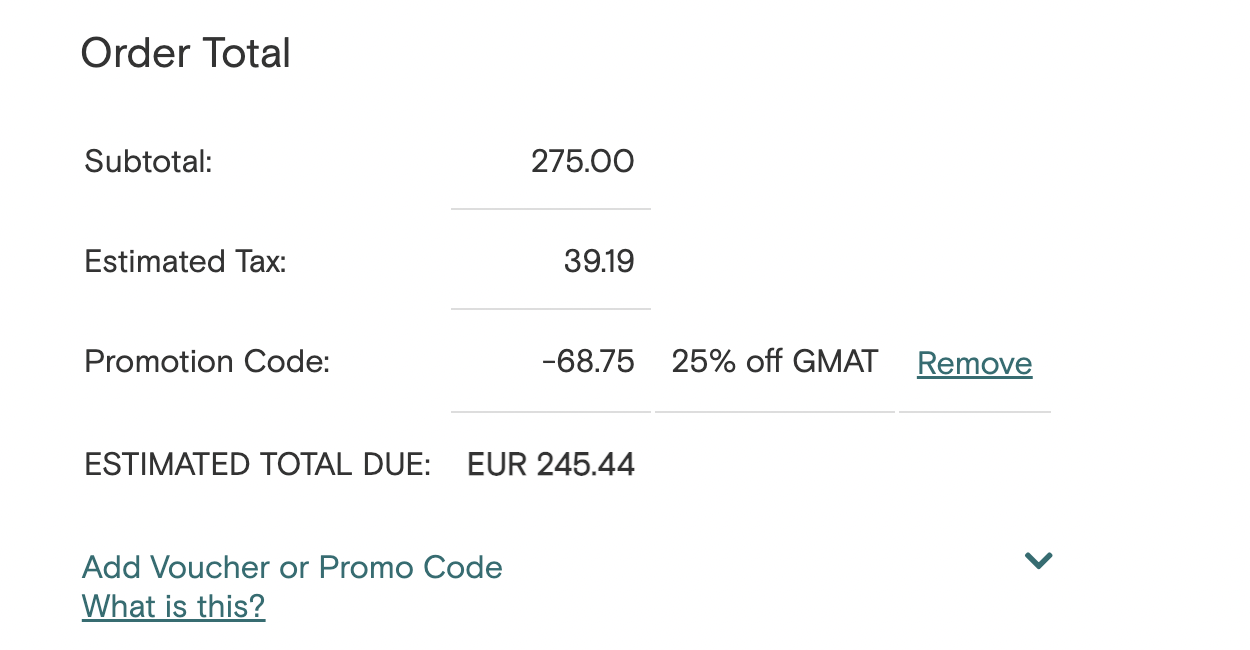
Task: Click the Subtotal label
Action: click(x=147, y=161)
